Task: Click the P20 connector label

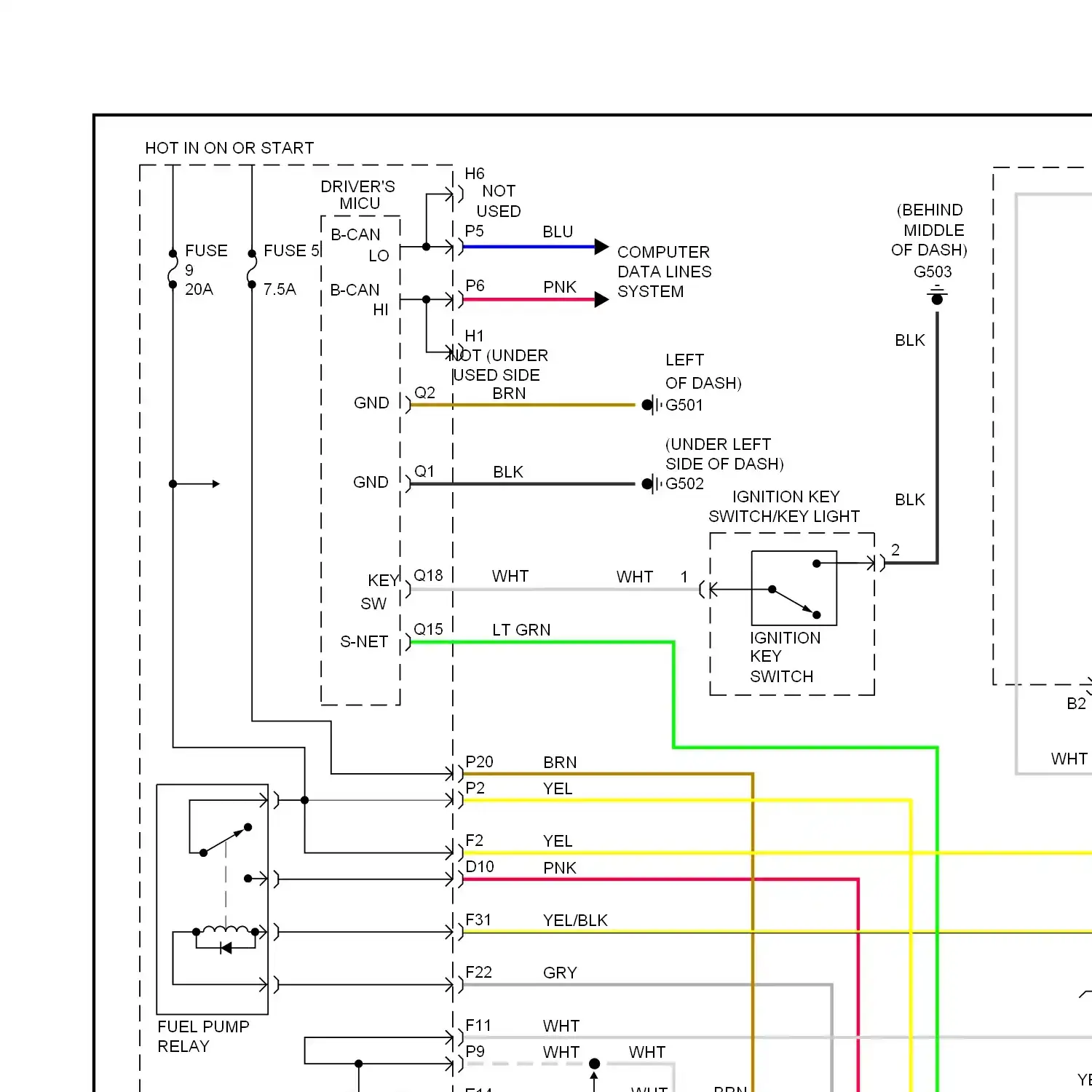Action: click(480, 761)
